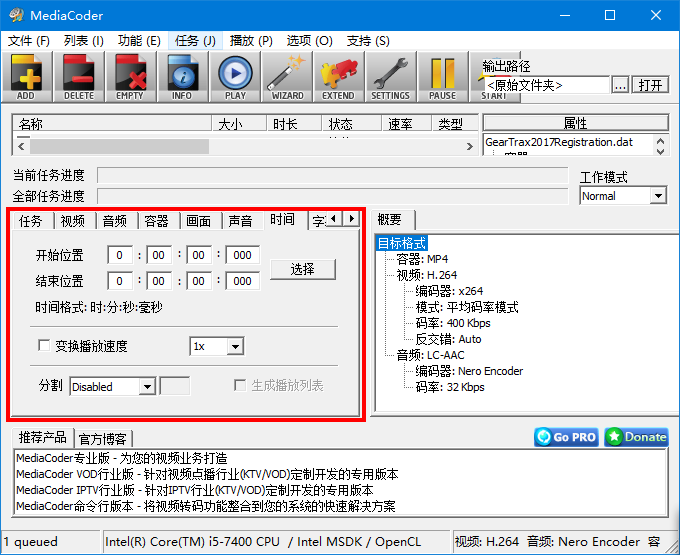Image resolution: width=680 pixels, height=555 pixels.
Task: Click file list scrollbar right arrow
Action: tap(470, 147)
